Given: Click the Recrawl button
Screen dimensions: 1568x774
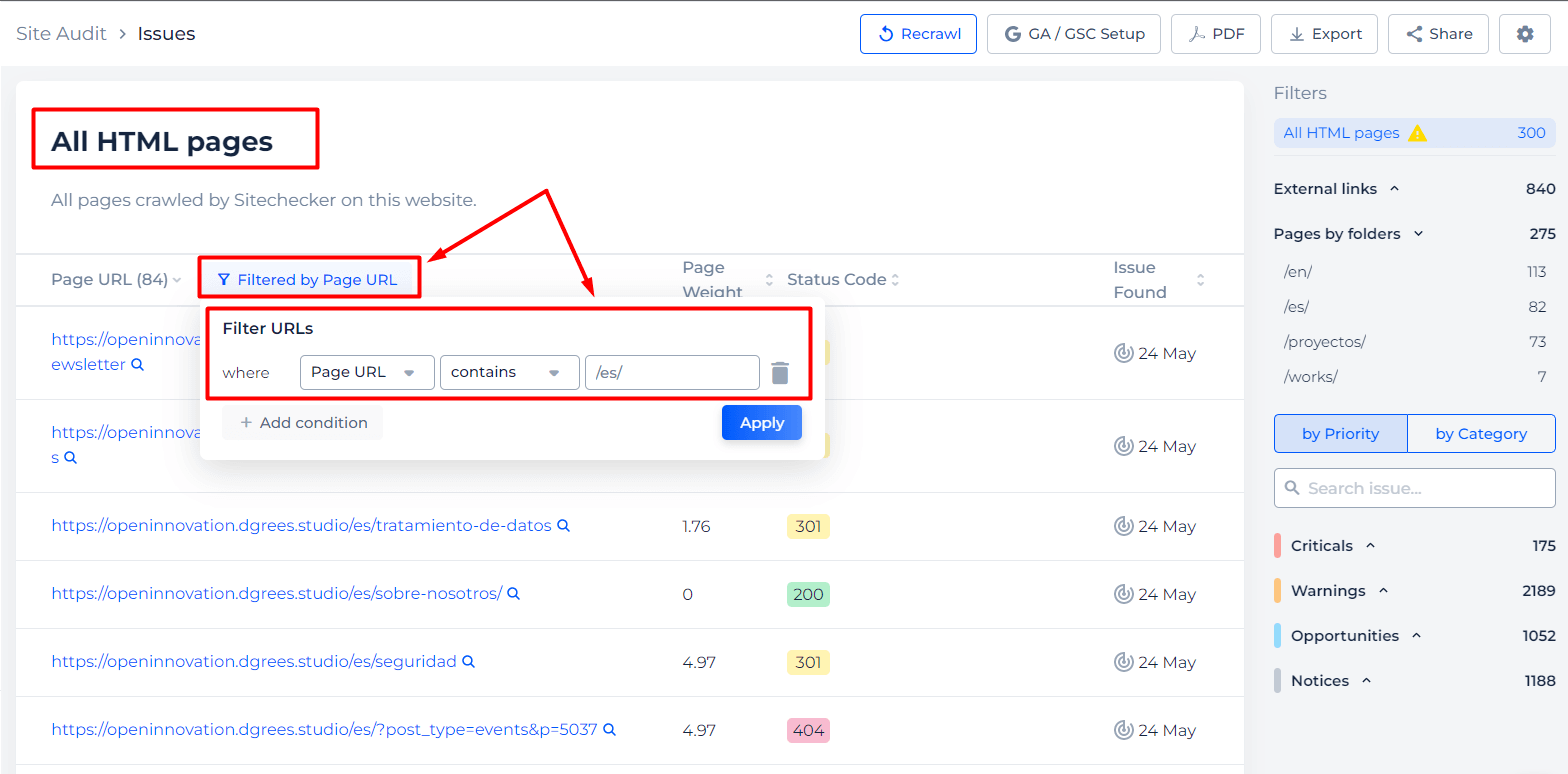Looking at the screenshot, I should click(x=918, y=34).
